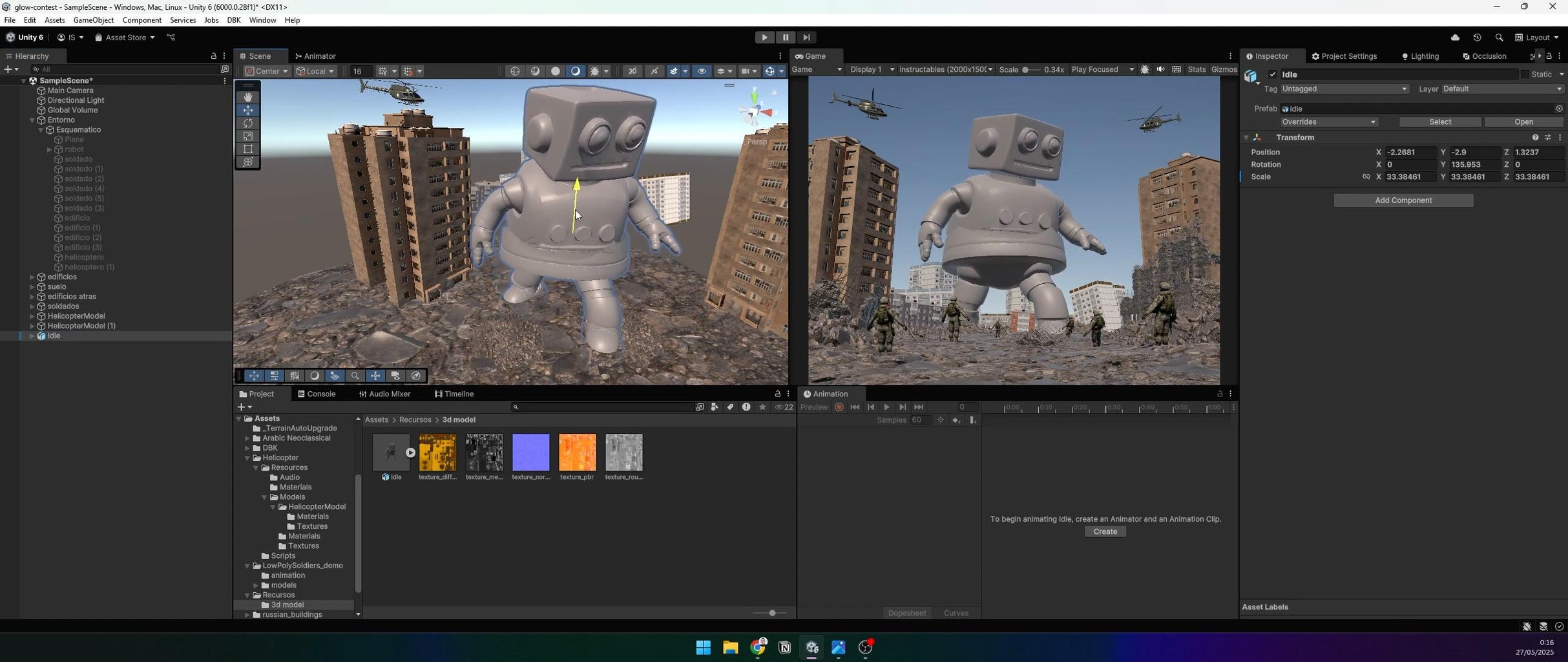Click the shaded draw mode solid circle icon
Viewport: 1568px width, 662px height.
coord(555,71)
